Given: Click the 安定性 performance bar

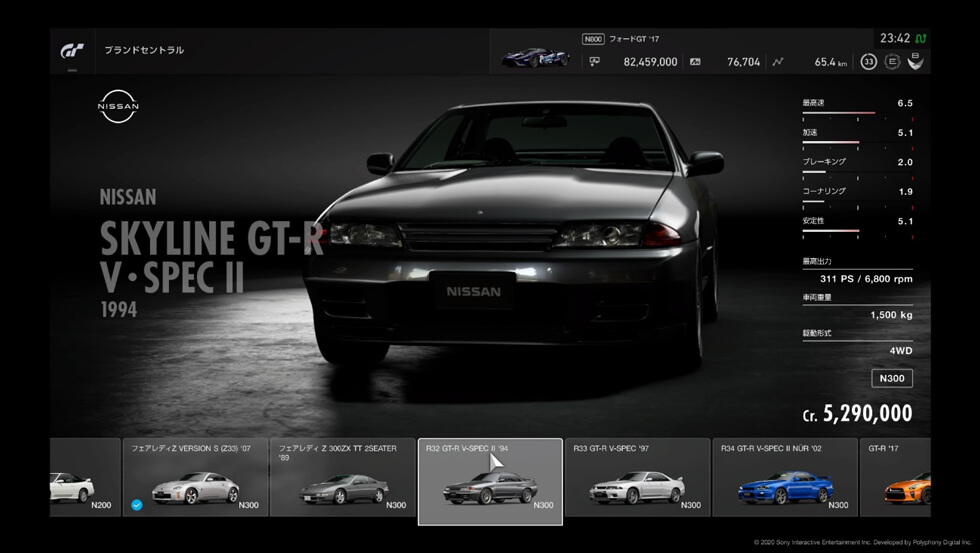Looking at the screenshot, I should tap(858, 231).
